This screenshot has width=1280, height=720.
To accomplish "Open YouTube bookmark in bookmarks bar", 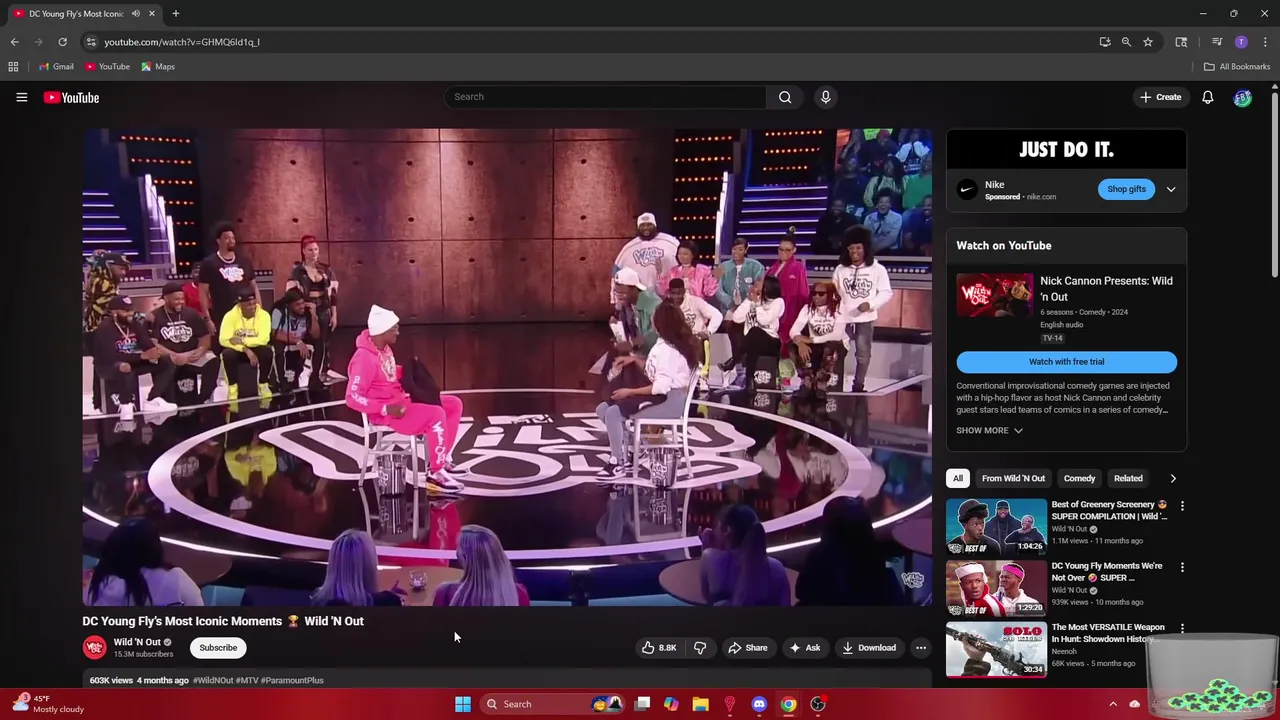I will 107,67.
